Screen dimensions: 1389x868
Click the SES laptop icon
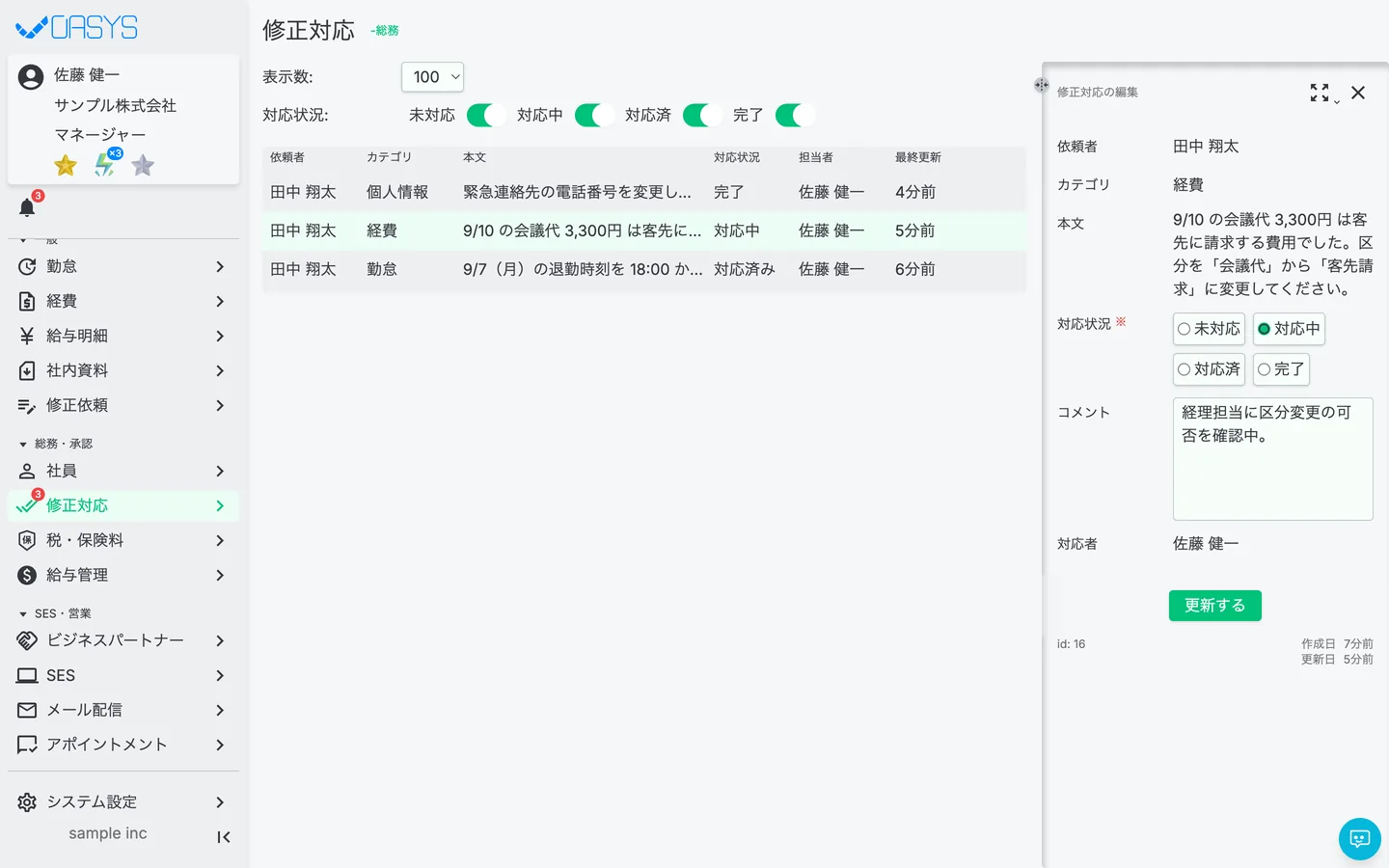(27, 675)
